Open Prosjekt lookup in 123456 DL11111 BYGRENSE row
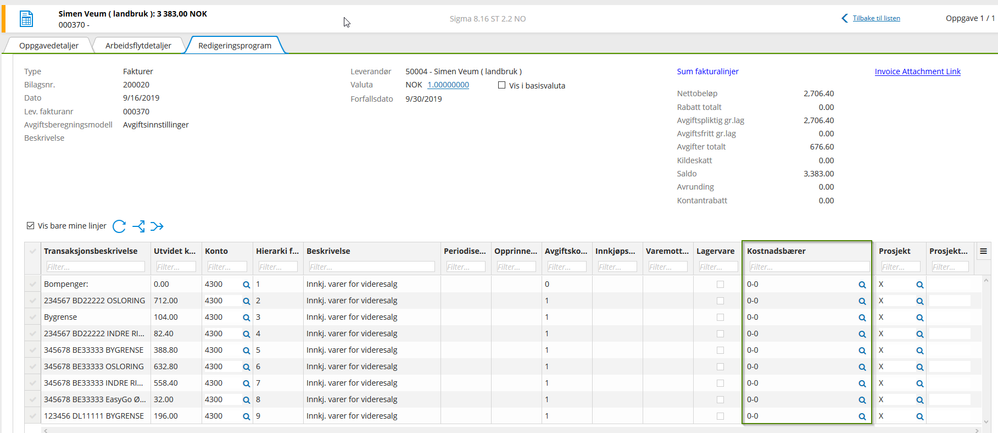This screenshot has width=998, height=433. pyautogui.click(x=920, y=416)
